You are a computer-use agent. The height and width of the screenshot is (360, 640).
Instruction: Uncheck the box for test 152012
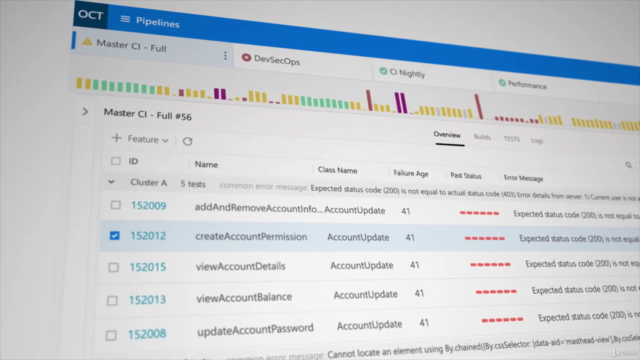(x=115, y=236)
